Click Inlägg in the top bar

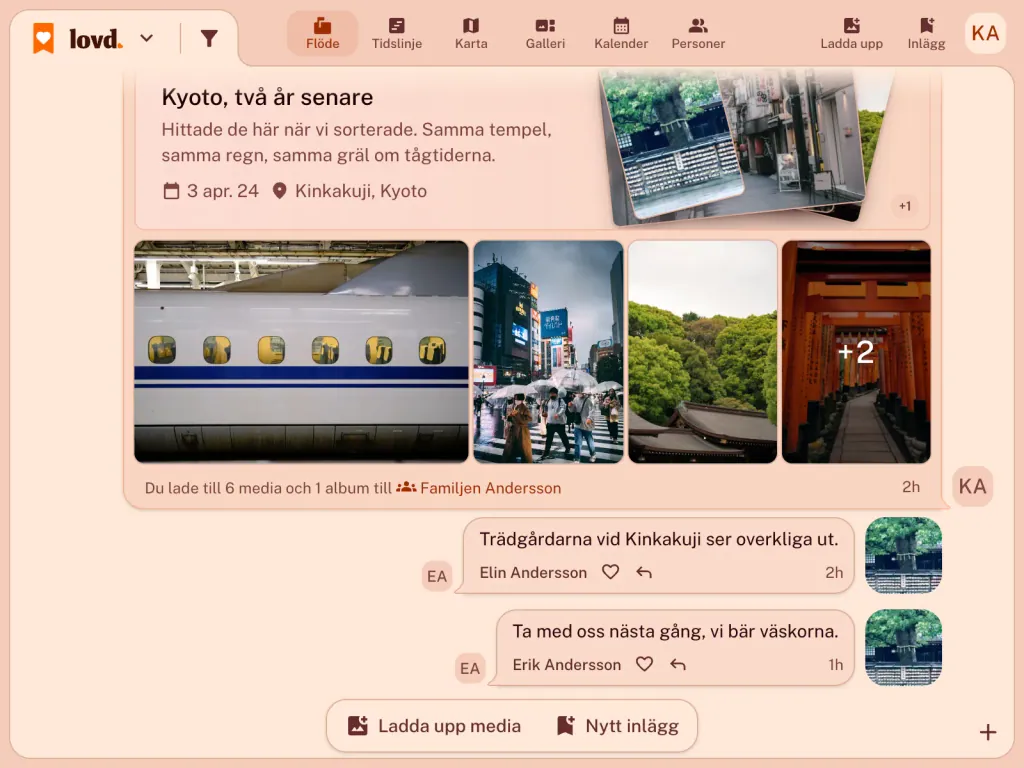point(926,34)
